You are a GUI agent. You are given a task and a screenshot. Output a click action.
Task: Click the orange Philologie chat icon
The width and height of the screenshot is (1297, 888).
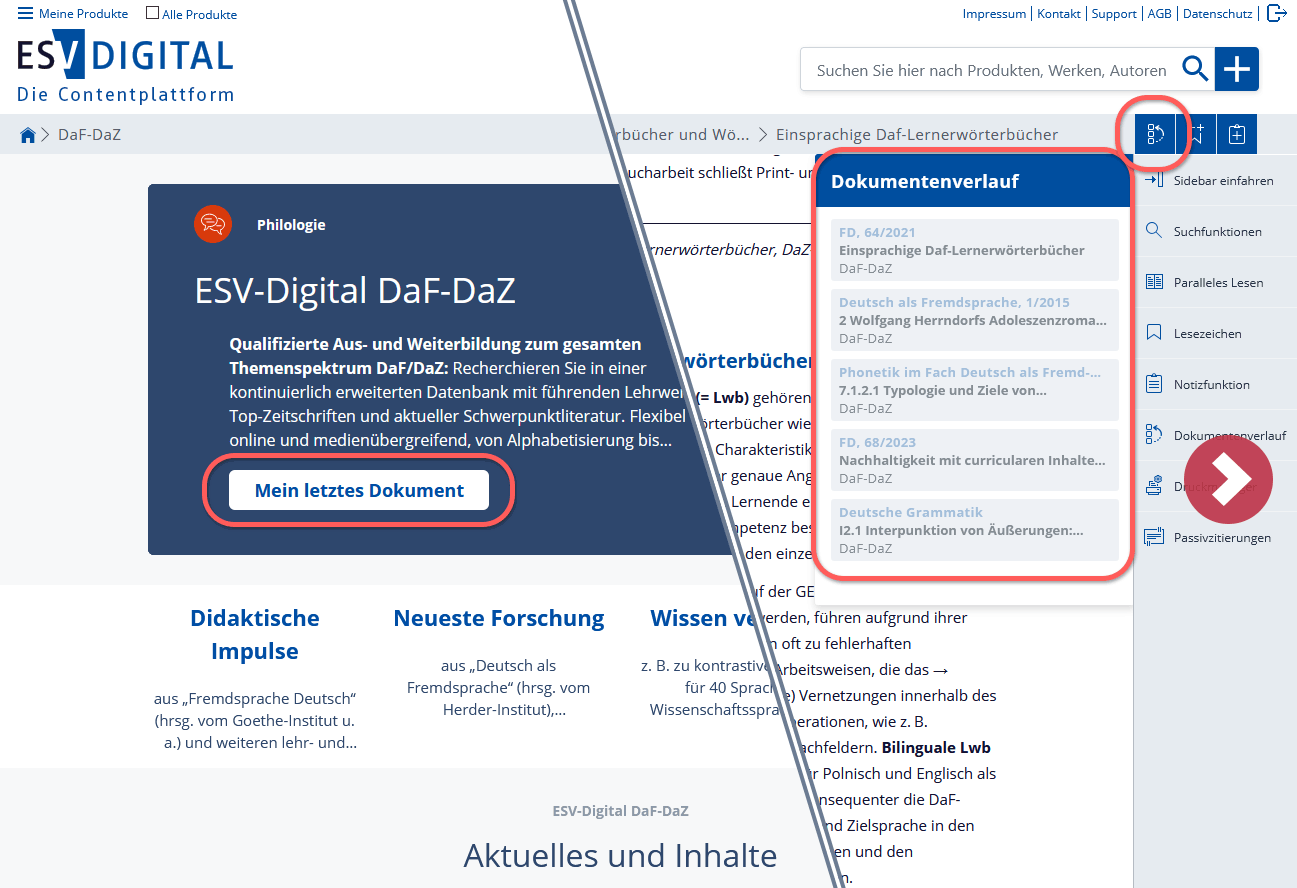point(213,224)
